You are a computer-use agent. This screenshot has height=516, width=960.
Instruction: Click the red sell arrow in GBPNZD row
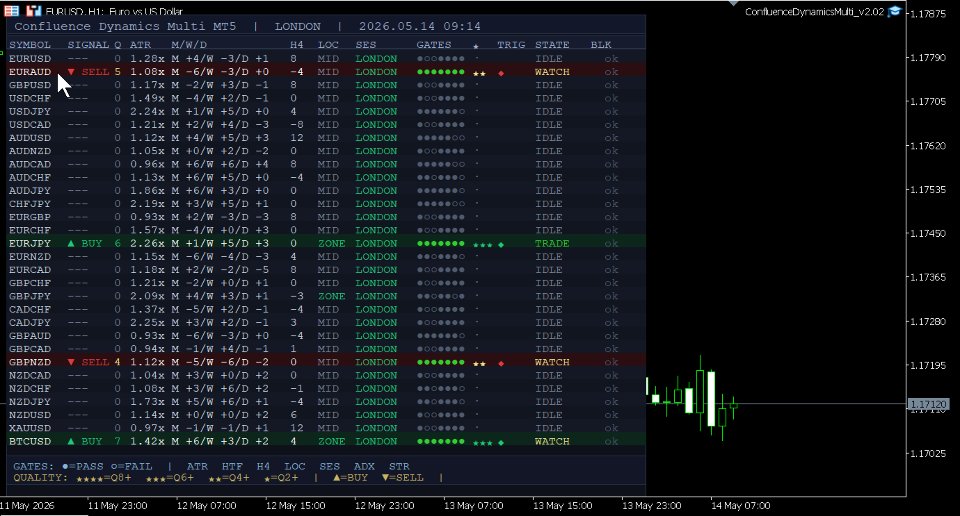(x=71, y=362)
